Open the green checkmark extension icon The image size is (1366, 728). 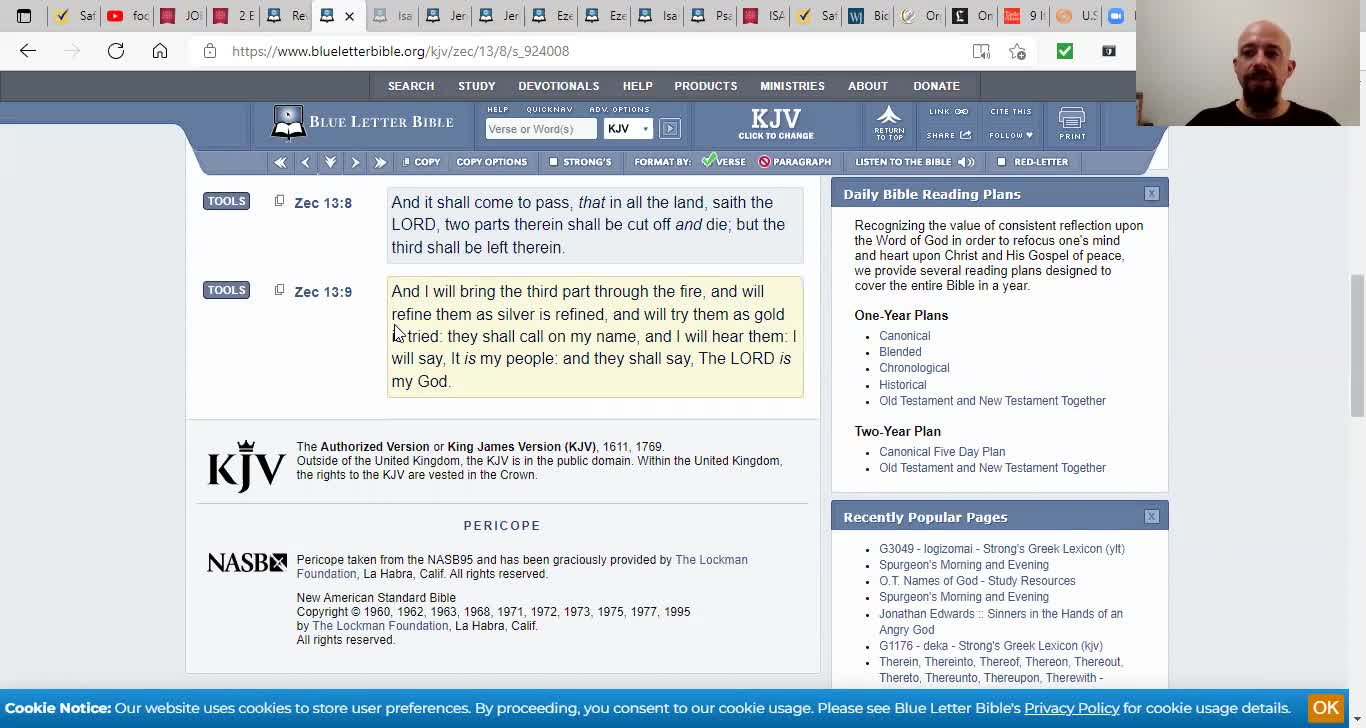click(1065, 51)
